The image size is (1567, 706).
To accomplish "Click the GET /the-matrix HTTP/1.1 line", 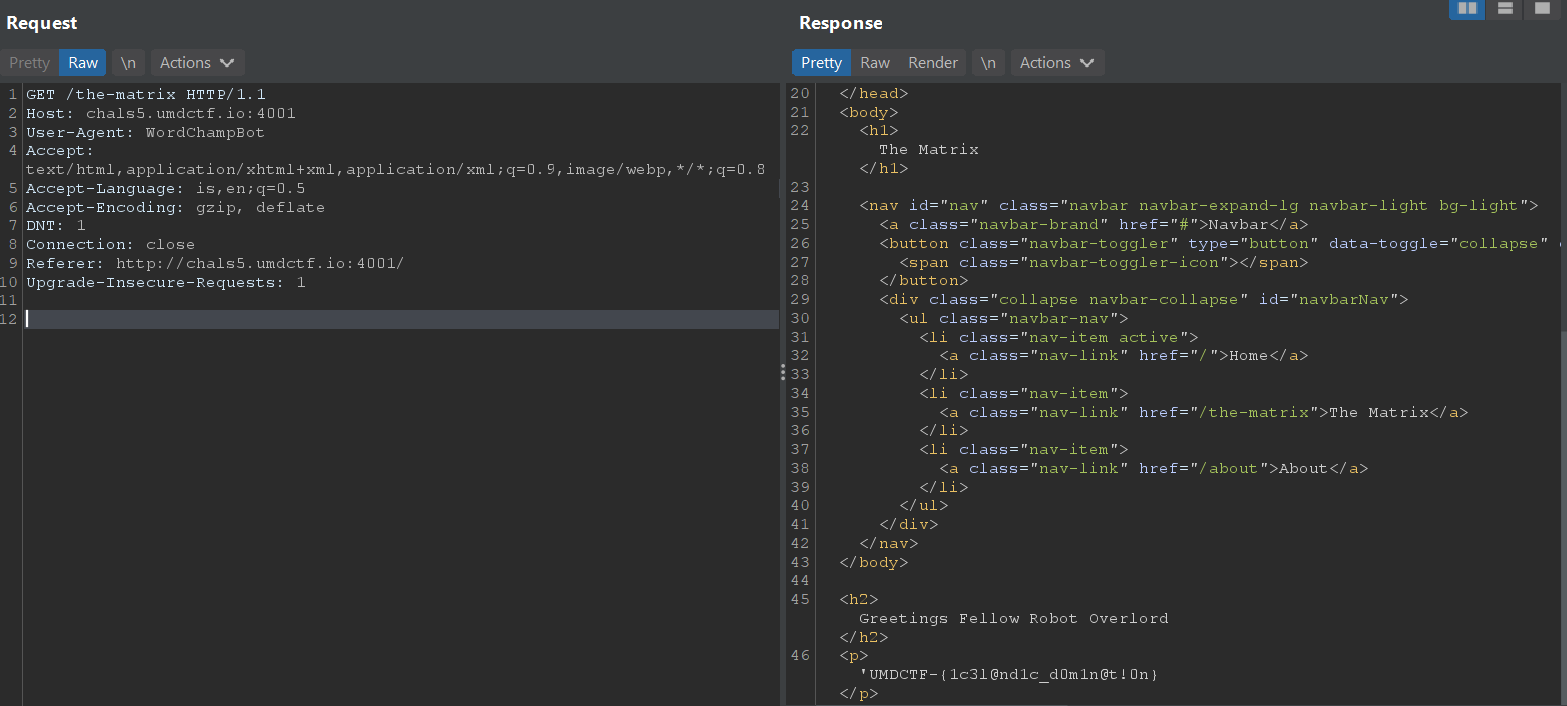I will [146, 94].
